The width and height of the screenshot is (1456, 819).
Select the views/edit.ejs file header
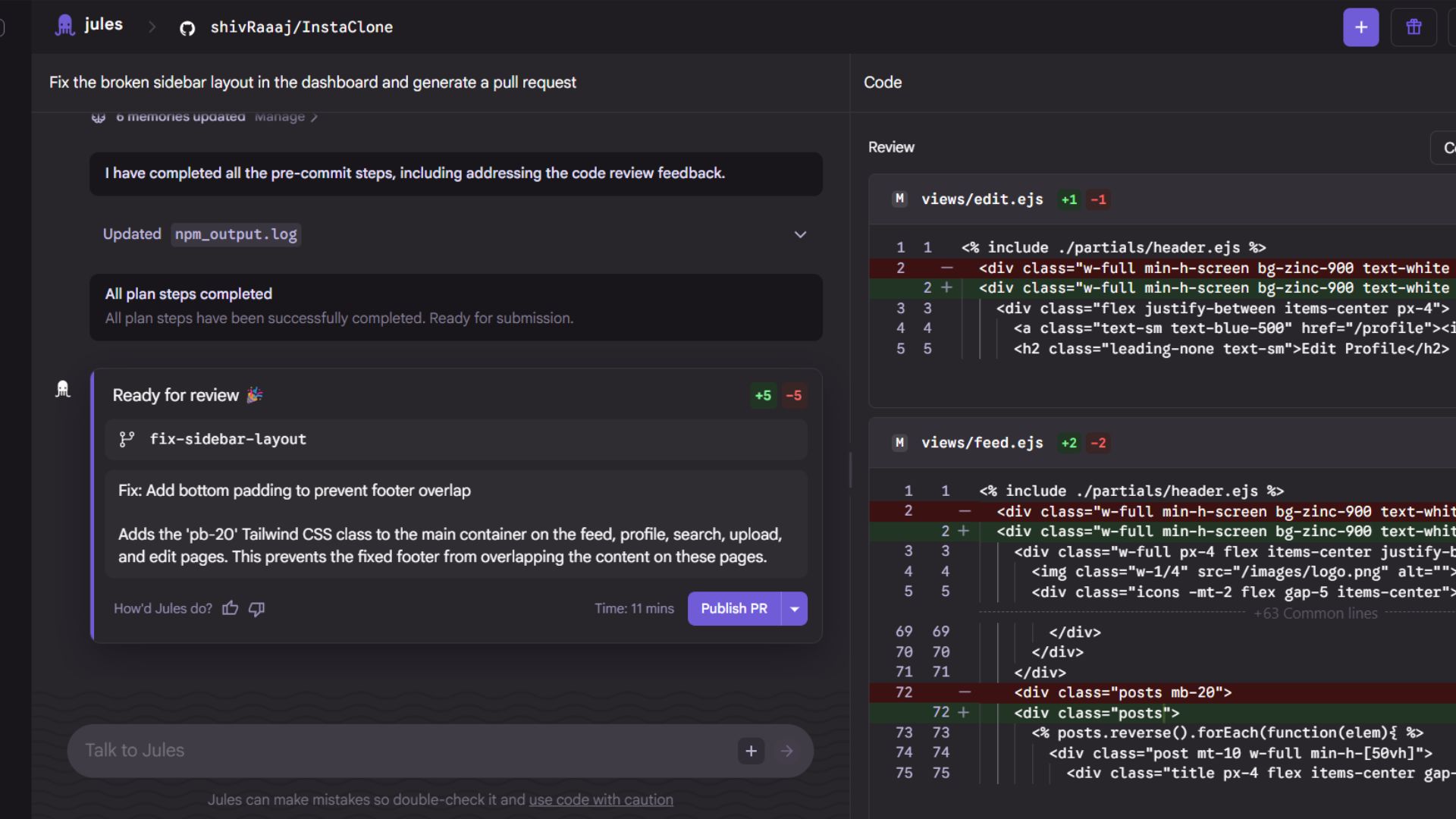pyautogui.click(x=981, y=199)
